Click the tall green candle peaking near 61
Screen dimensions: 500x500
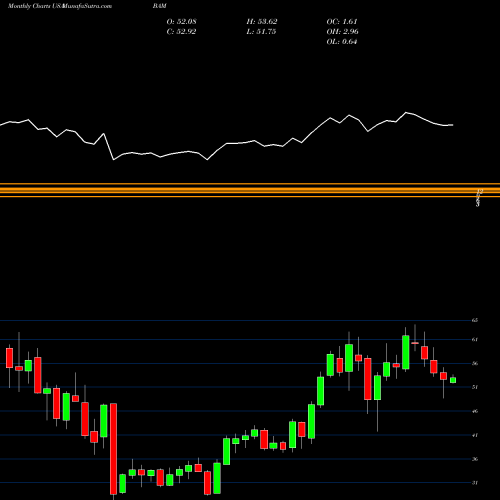[406, 352]
